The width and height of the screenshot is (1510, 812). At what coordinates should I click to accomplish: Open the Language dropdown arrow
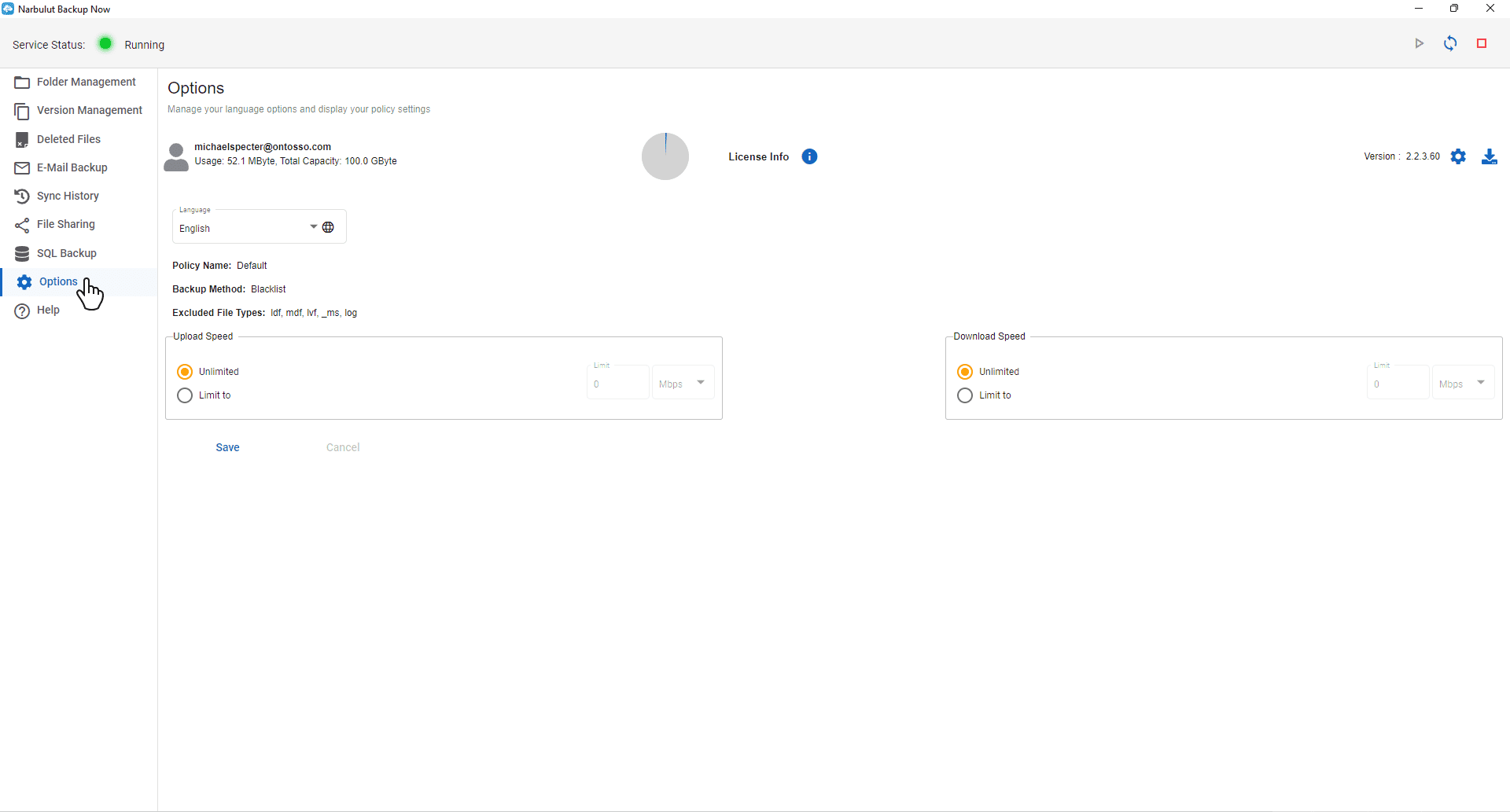(x=313, y=227)
